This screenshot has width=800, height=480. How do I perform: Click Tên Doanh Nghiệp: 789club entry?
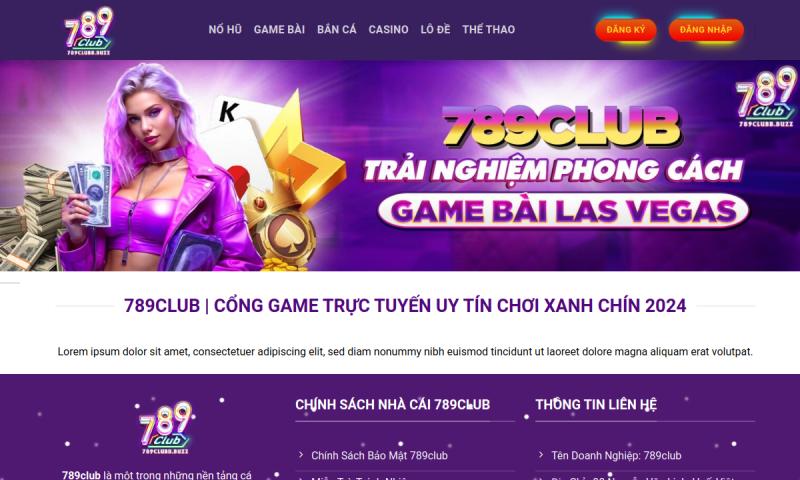pyautogui.click(x=616, y=456)
